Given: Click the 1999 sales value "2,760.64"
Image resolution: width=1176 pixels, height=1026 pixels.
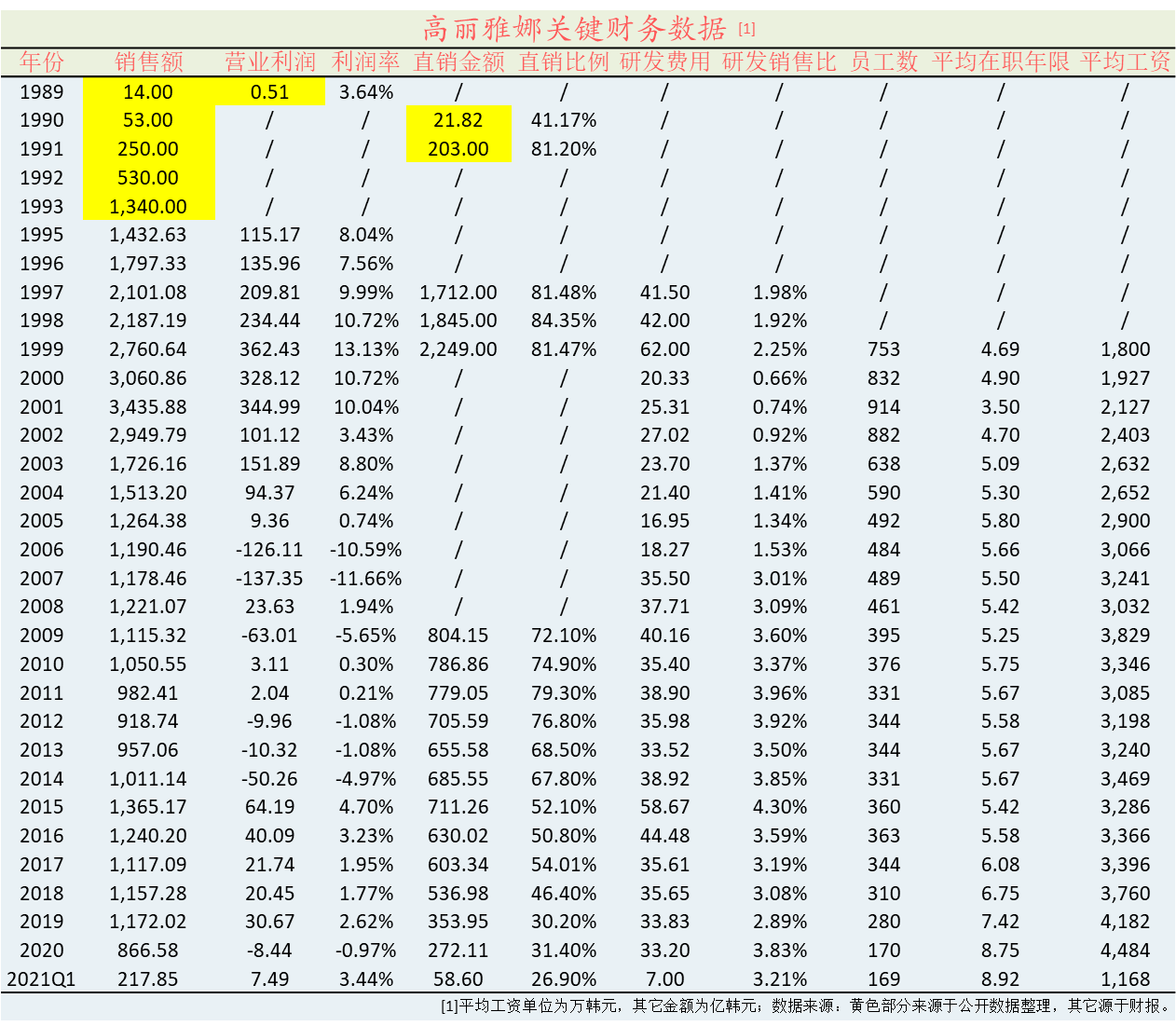Looking at the screenshot, I should point(148,349).
